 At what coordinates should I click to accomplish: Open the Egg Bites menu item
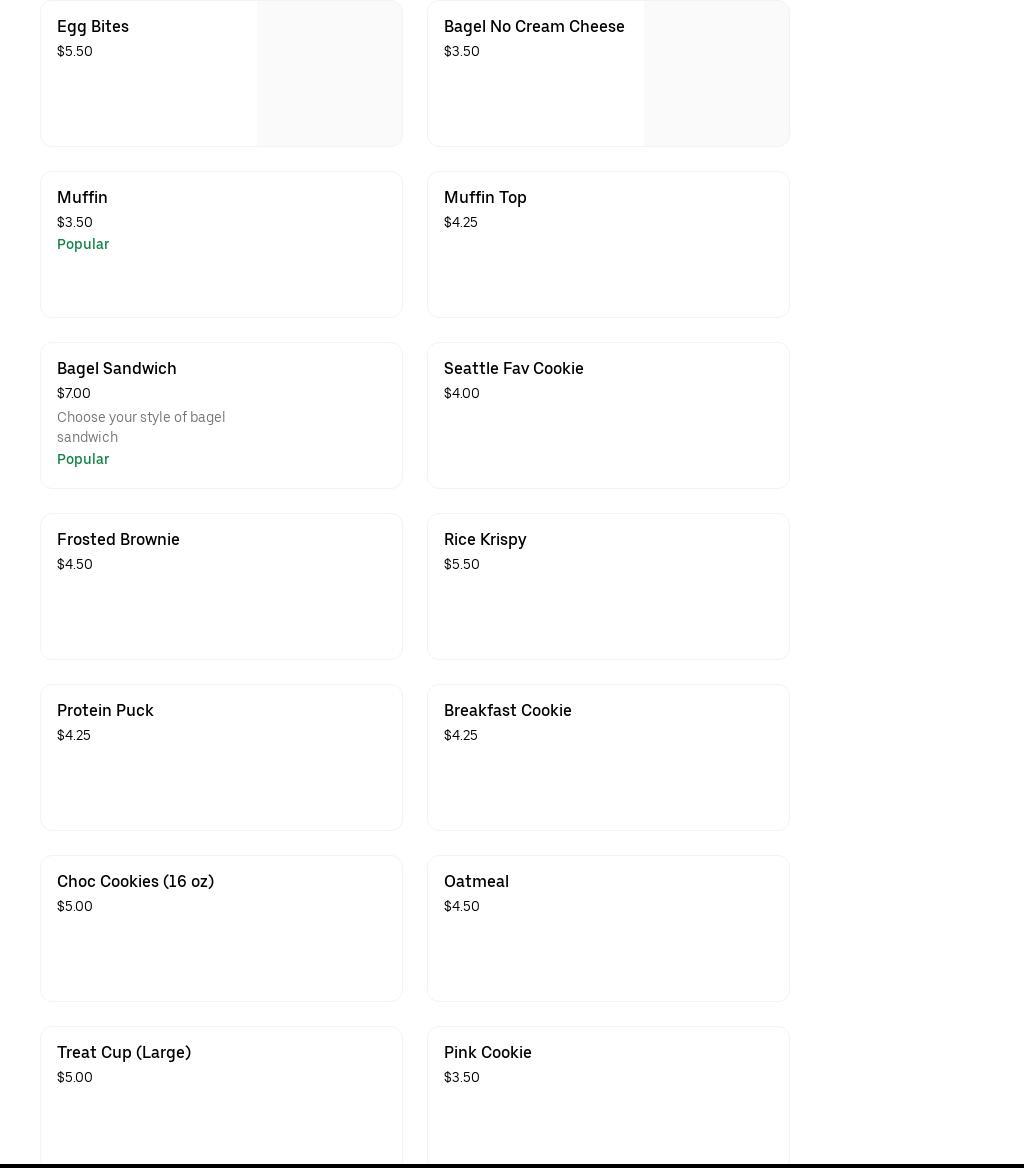pyautogui.click(x=93, y=27)
